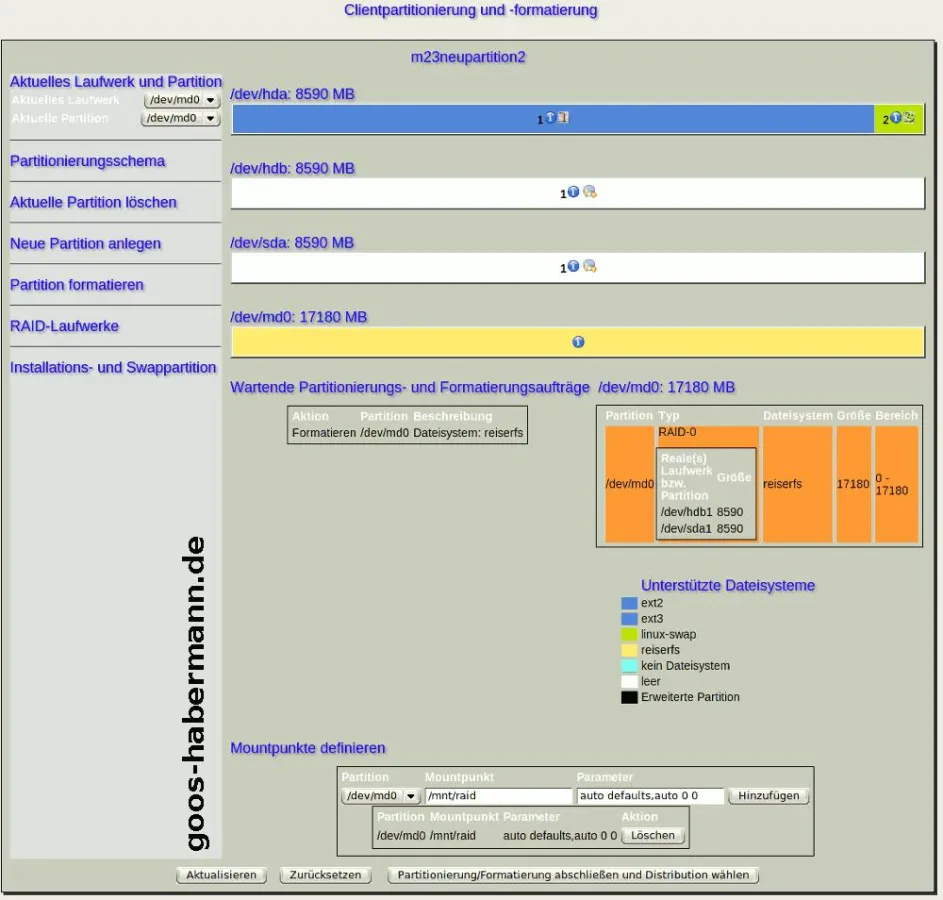Open the Partitionierungsschema section
This screenshot has width=943, height=900.
pos(88,161)
